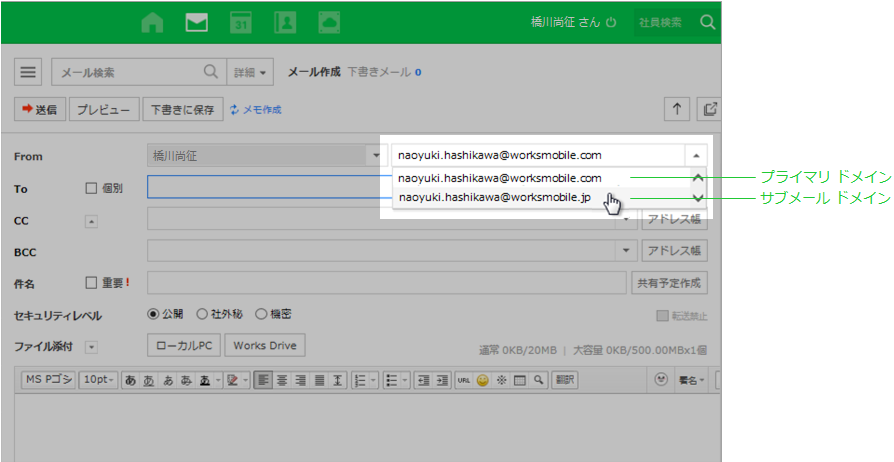Screen dimensions: 894x462
Task: Select 機密 security level
Action: coord(261,314)
